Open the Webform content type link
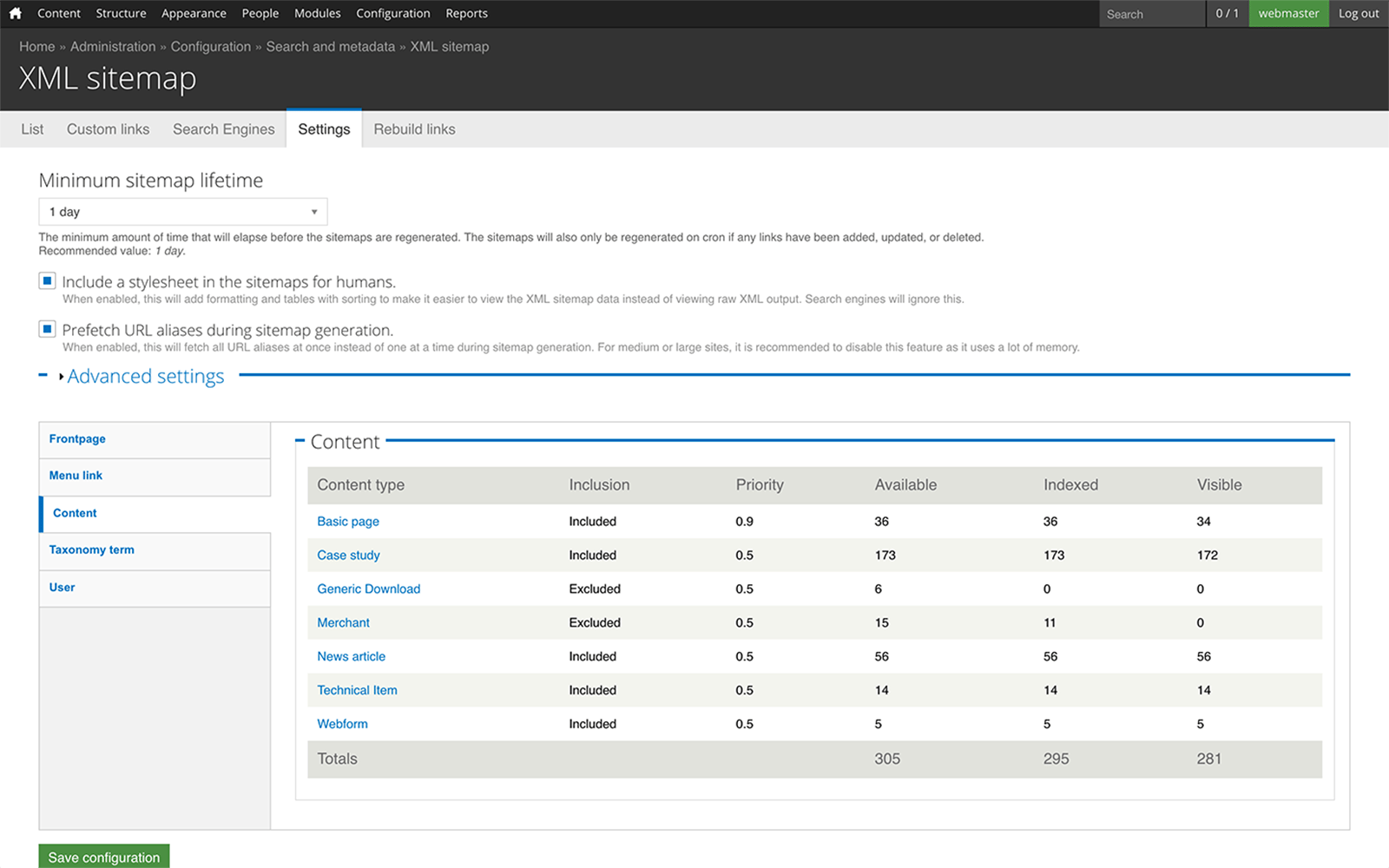The height and width of the screenshot is (868, 1389). 342,724
